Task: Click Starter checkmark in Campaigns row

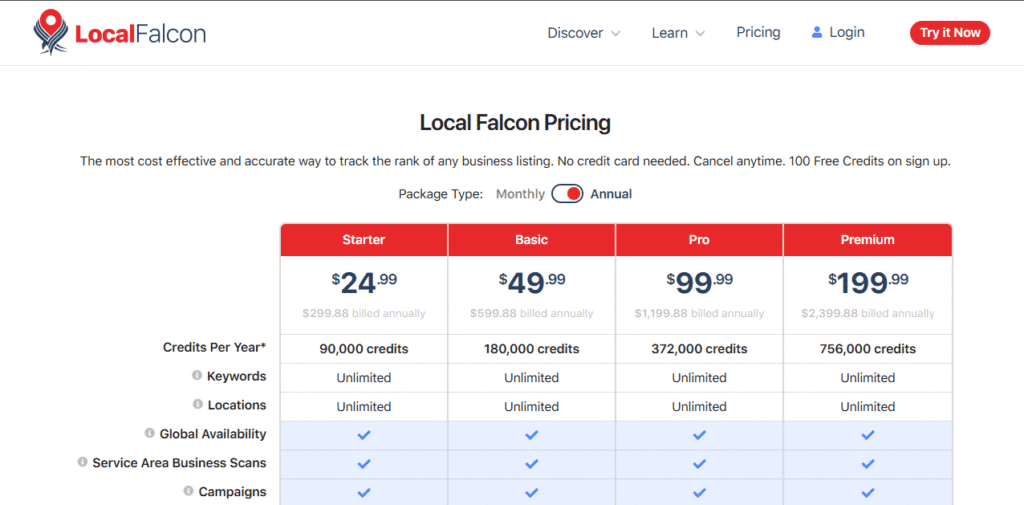Action: [x=364, y=492]
